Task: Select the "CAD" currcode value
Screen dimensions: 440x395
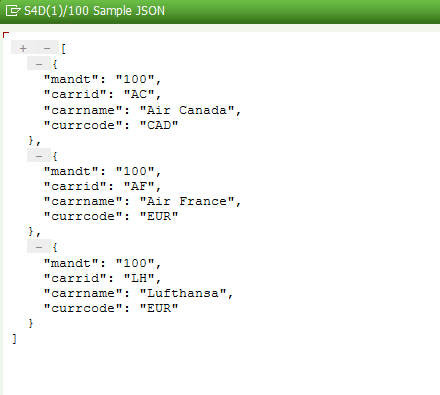Action: click(x=159, y=125)
